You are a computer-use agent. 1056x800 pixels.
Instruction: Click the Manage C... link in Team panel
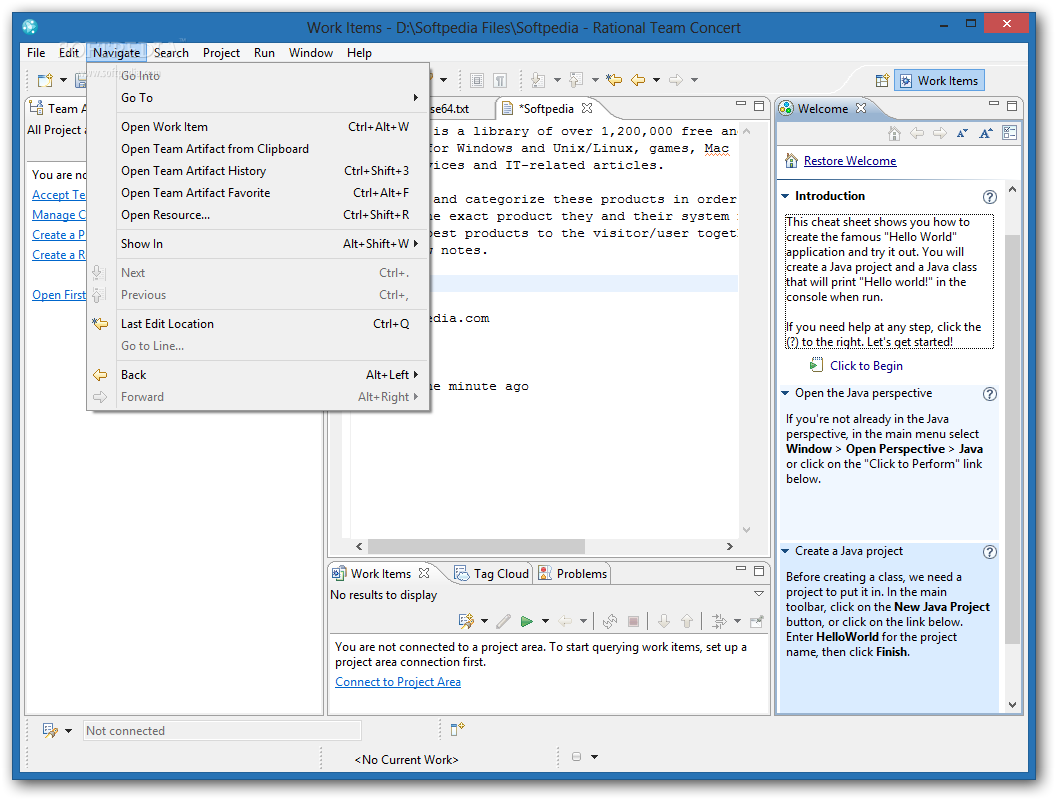tap(59, 215)
